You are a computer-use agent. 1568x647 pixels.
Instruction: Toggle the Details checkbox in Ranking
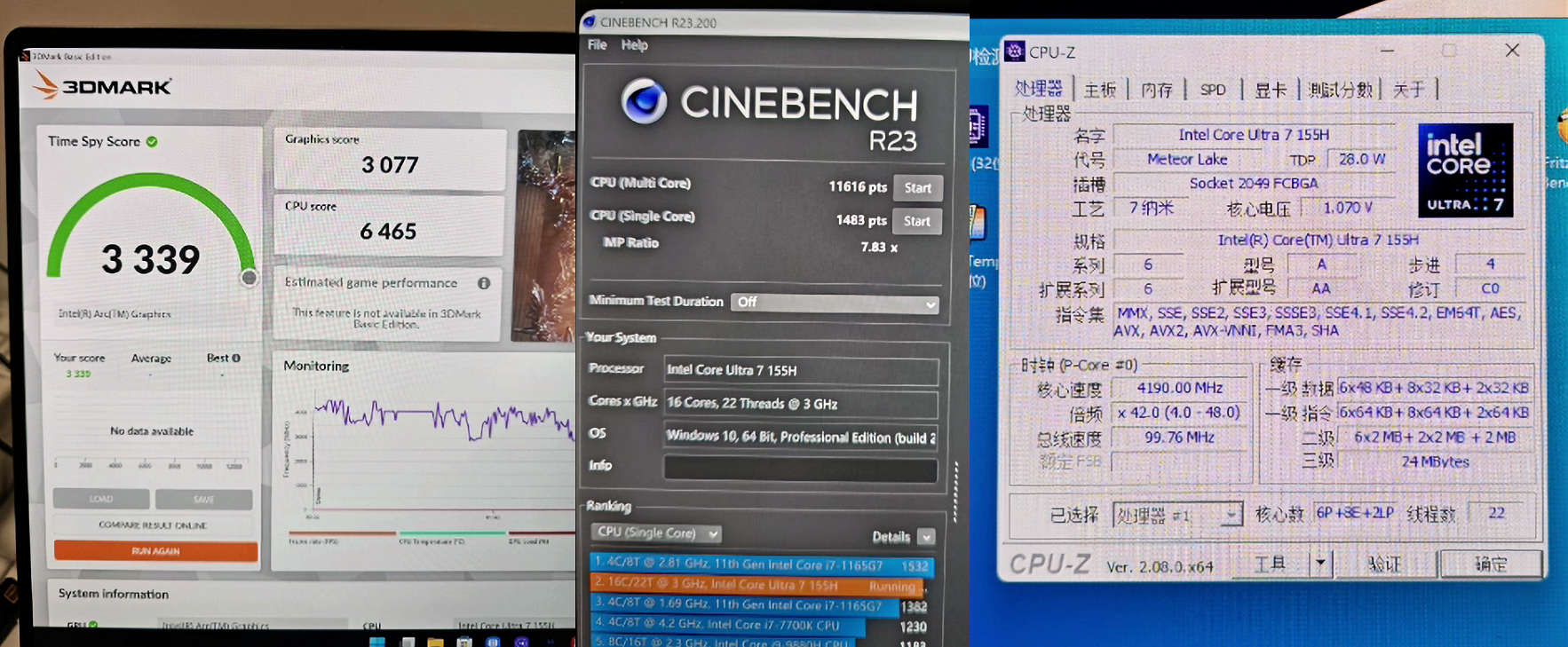926,537
